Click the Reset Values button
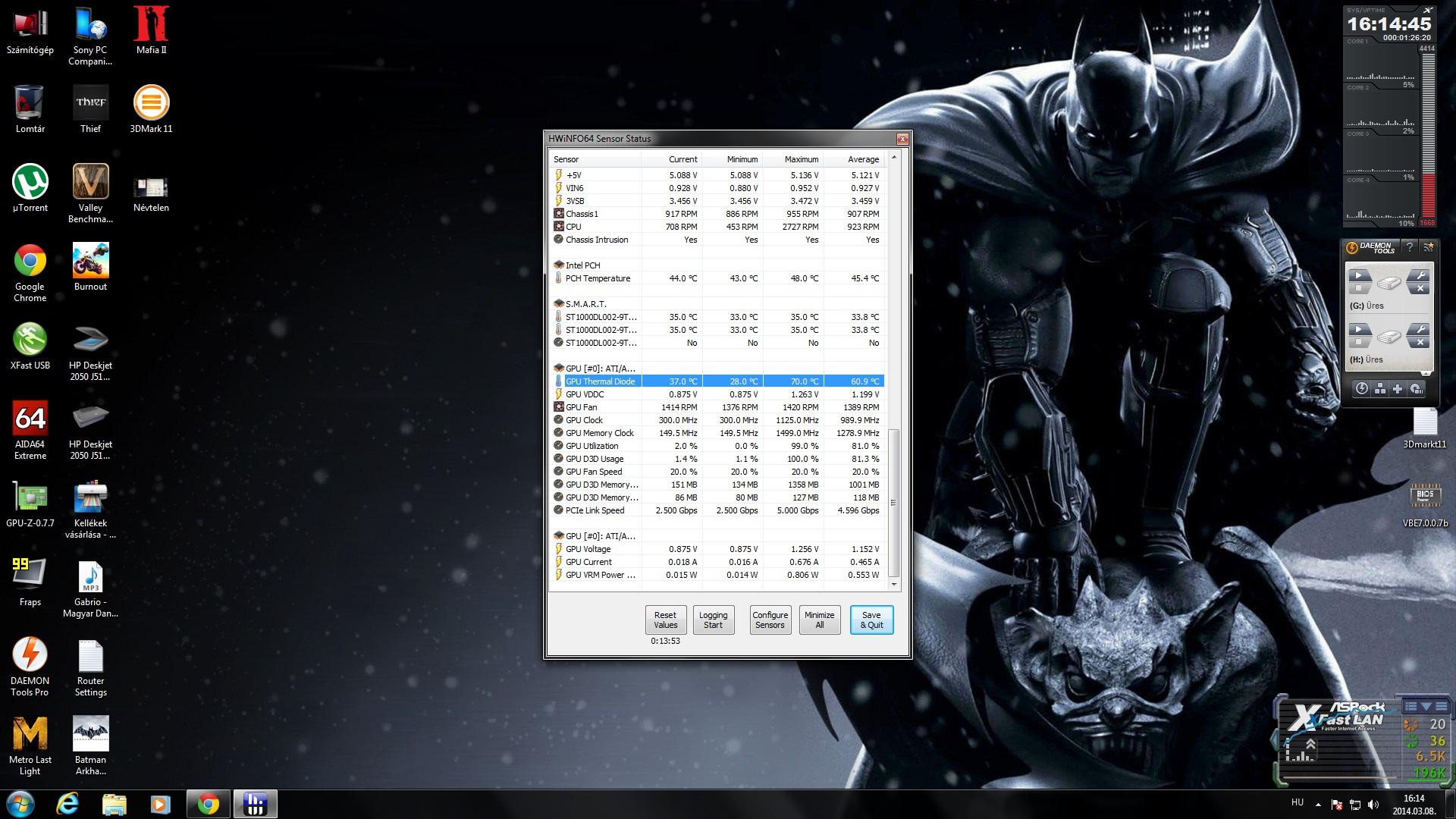Image resolution: width=1456 pixels, height=819 pixels. click(665, 620)
